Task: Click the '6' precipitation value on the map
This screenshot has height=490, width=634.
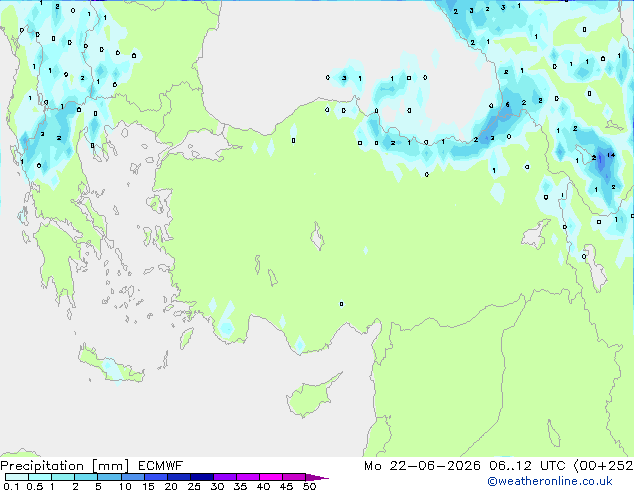Action: (507, 105)
